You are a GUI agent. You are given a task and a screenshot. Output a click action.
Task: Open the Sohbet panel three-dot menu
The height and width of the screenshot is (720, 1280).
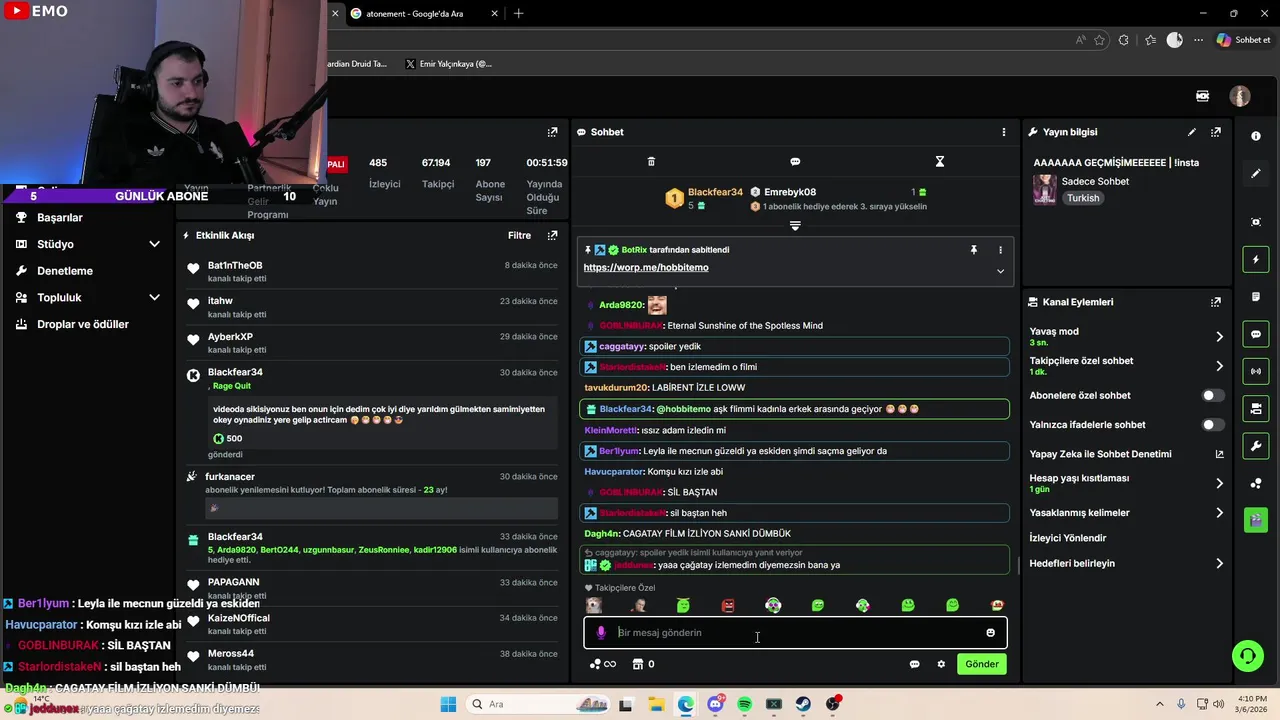[1004, 132]
